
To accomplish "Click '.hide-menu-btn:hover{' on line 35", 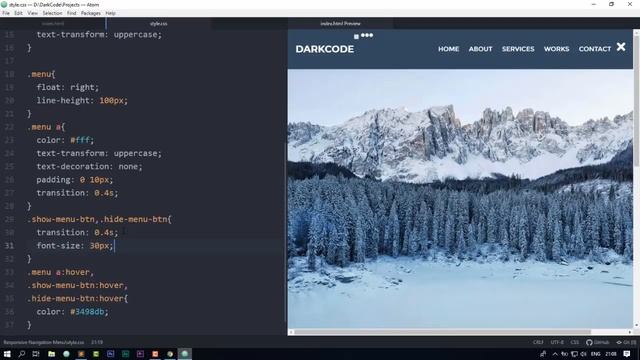I will coord(78,298).
